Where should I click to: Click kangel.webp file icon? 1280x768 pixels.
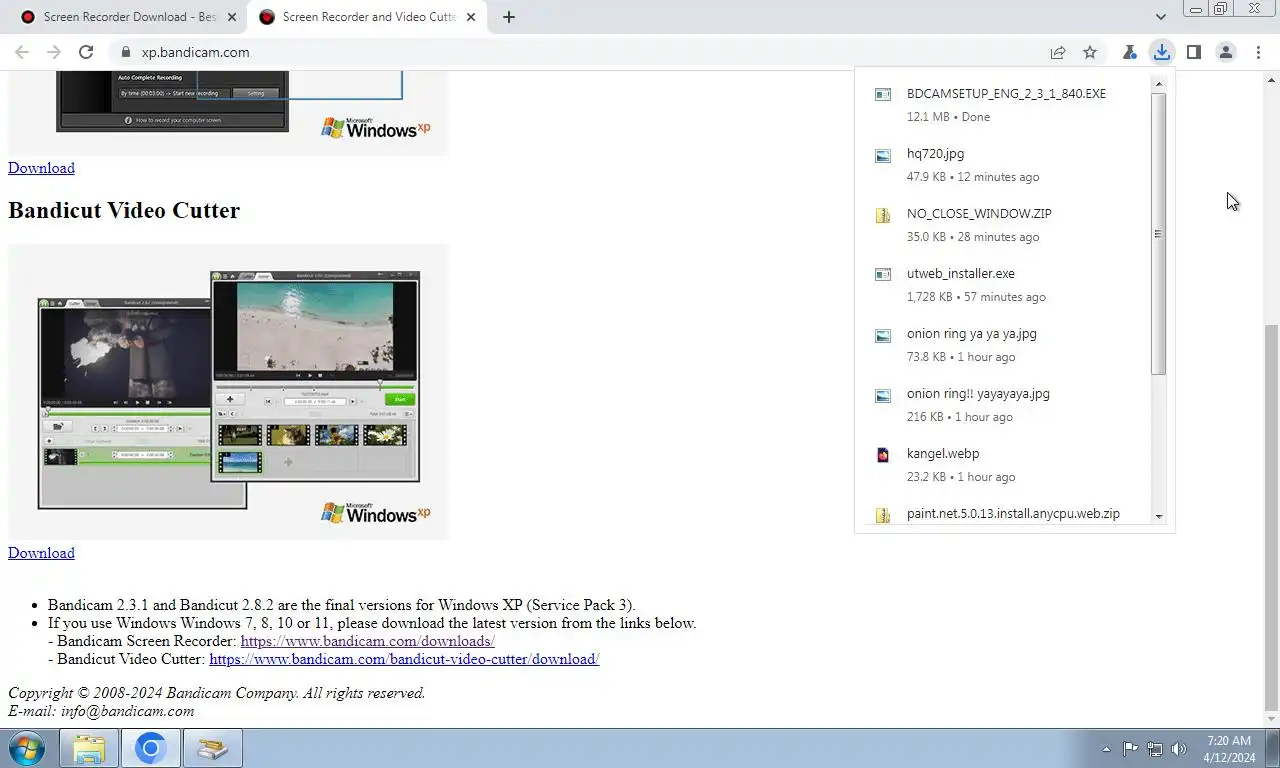[883, 455]
